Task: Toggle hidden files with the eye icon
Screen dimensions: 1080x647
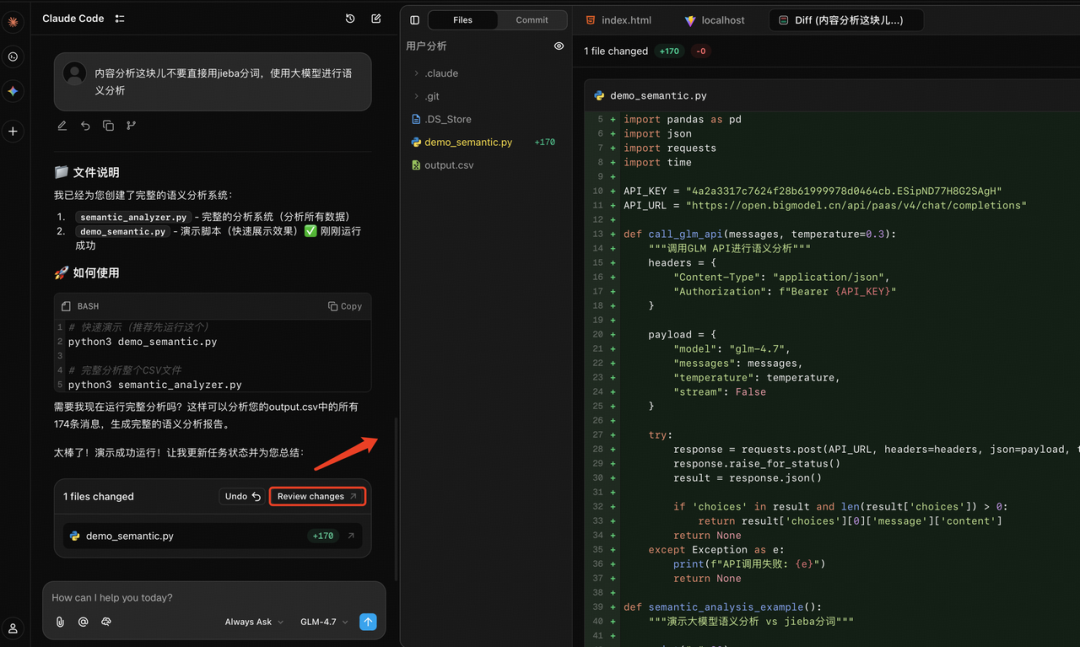Action: coord(559,46)
